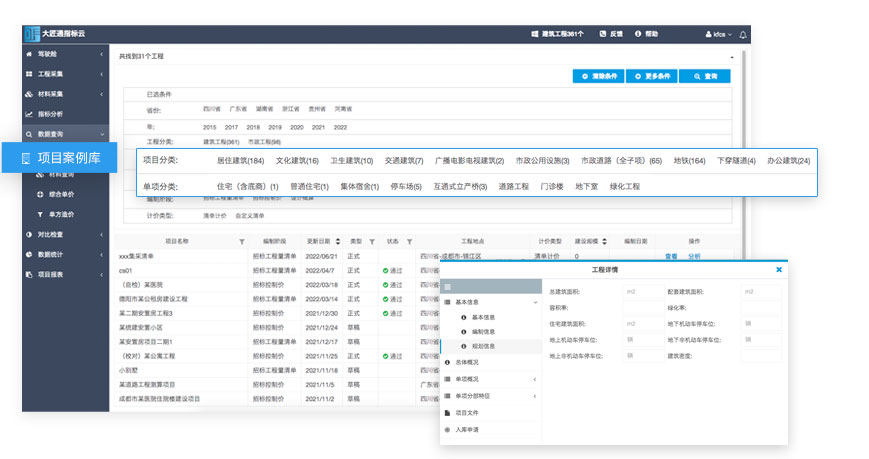Click the 总建筑面积 input field
The height and width of the screenshot is (459, 869).
click(x=643, y=292)
